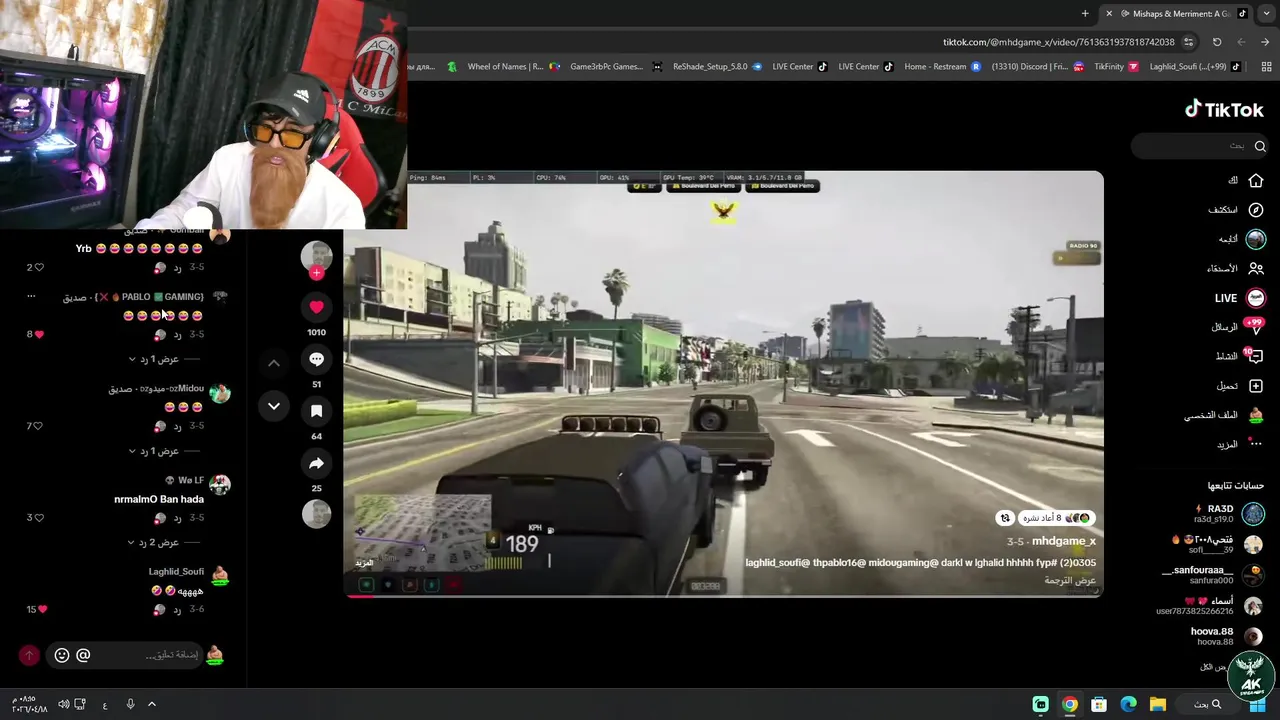The height and width of the screenshot is (720, 1280).
Task: Reload the page in Chrome
Action: (x=1217, y=42)
